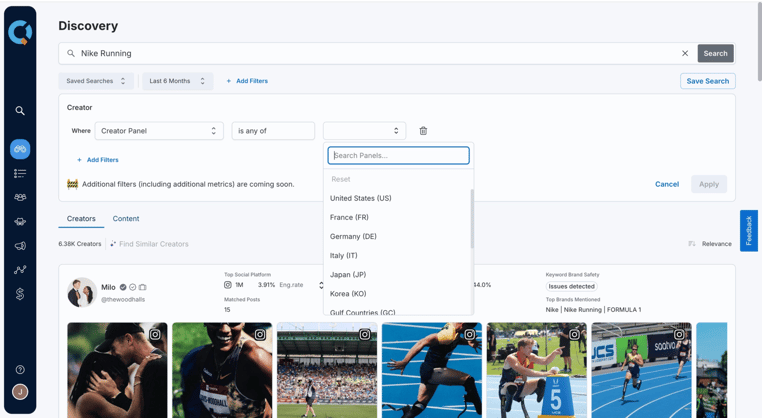Click the Search button
762x418 pixels.
(x=715, y=53)
